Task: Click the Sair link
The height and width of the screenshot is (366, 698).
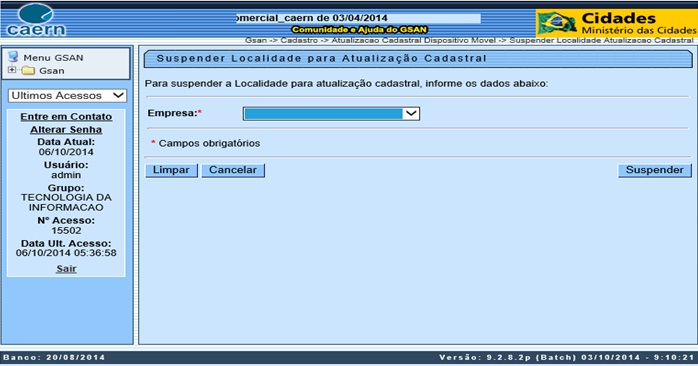Action: pyautogui.click(x=66, y=268)
